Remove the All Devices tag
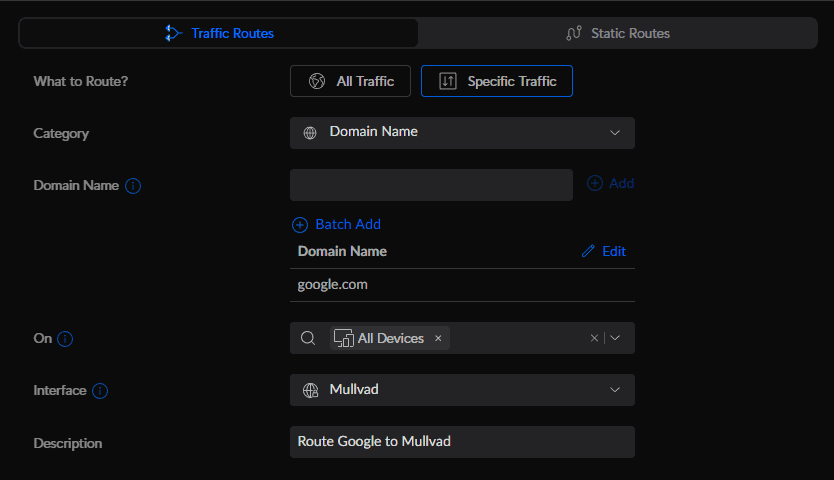Viewport: 834px width, 480px height. coord(438,338)
